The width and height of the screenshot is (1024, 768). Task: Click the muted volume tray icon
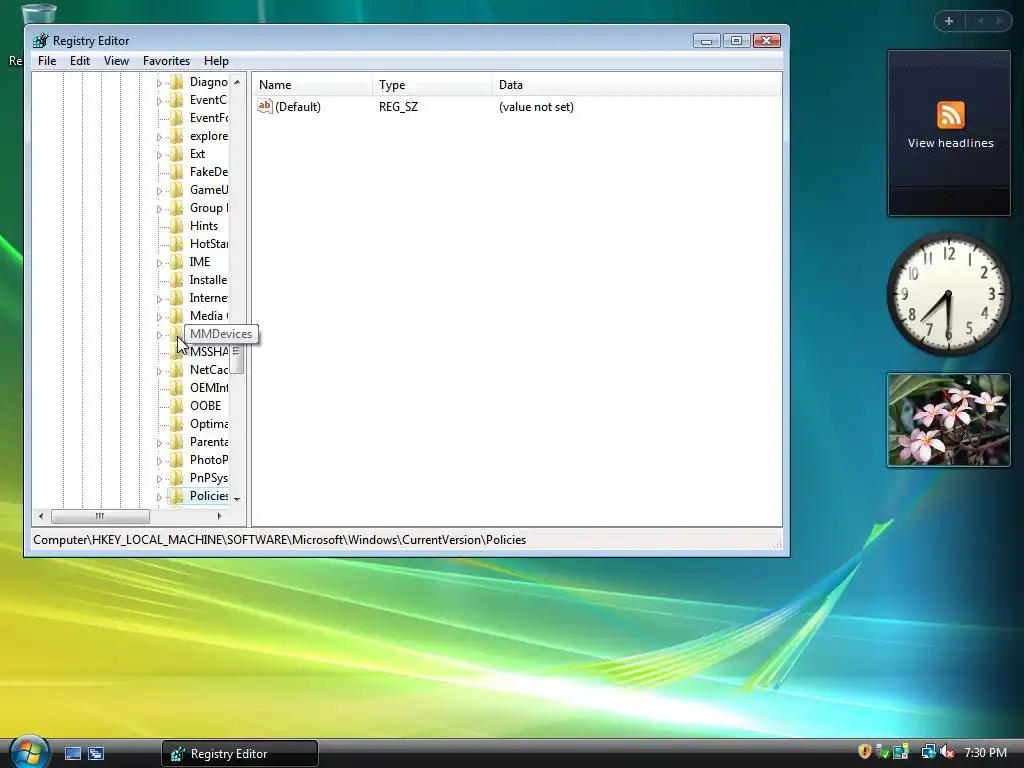[947, 752]
